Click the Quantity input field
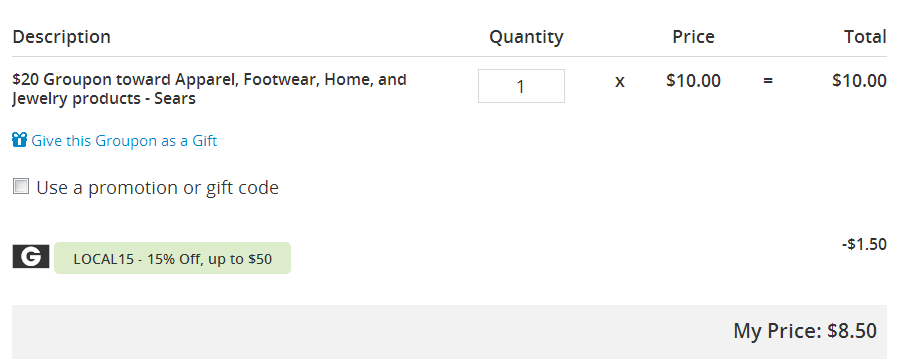This screenshot has height=361, width=897. click(x=521, y=86)
